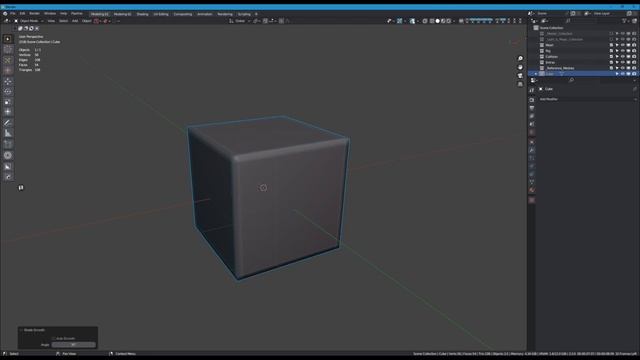The width and height of the screenshot is (640, 360).
Task: Open the viewport Add menu
Action: (75, 21)
